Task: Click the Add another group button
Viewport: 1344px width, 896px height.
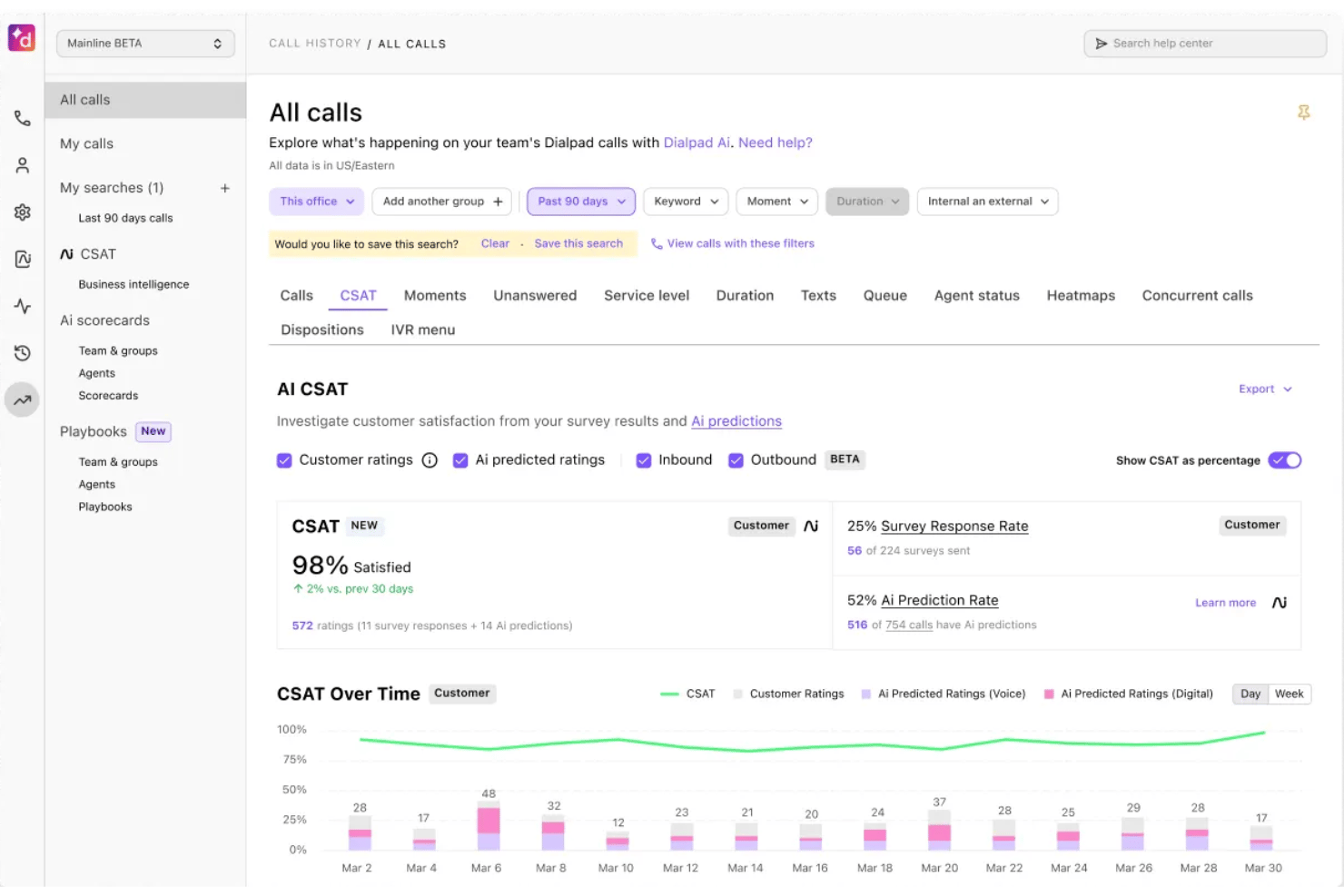Action: pos(442,202)
